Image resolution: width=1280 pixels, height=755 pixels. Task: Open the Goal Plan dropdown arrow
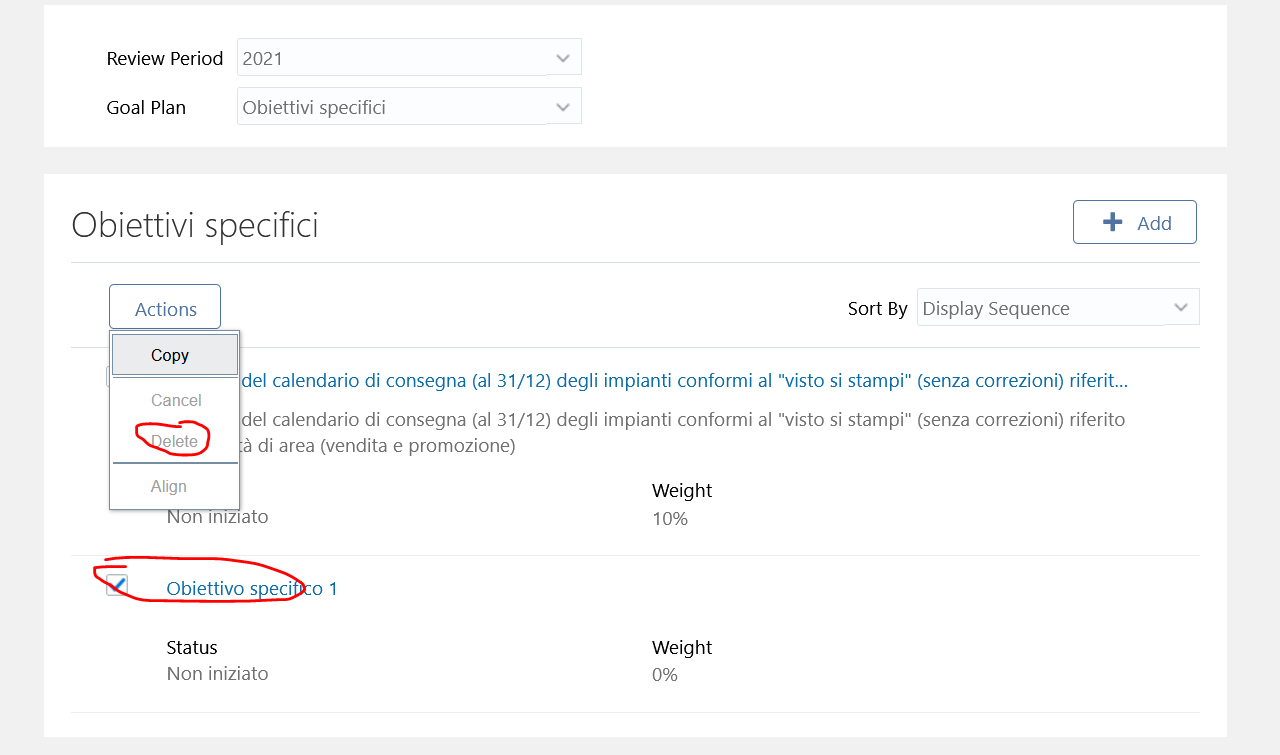(564, 106)
